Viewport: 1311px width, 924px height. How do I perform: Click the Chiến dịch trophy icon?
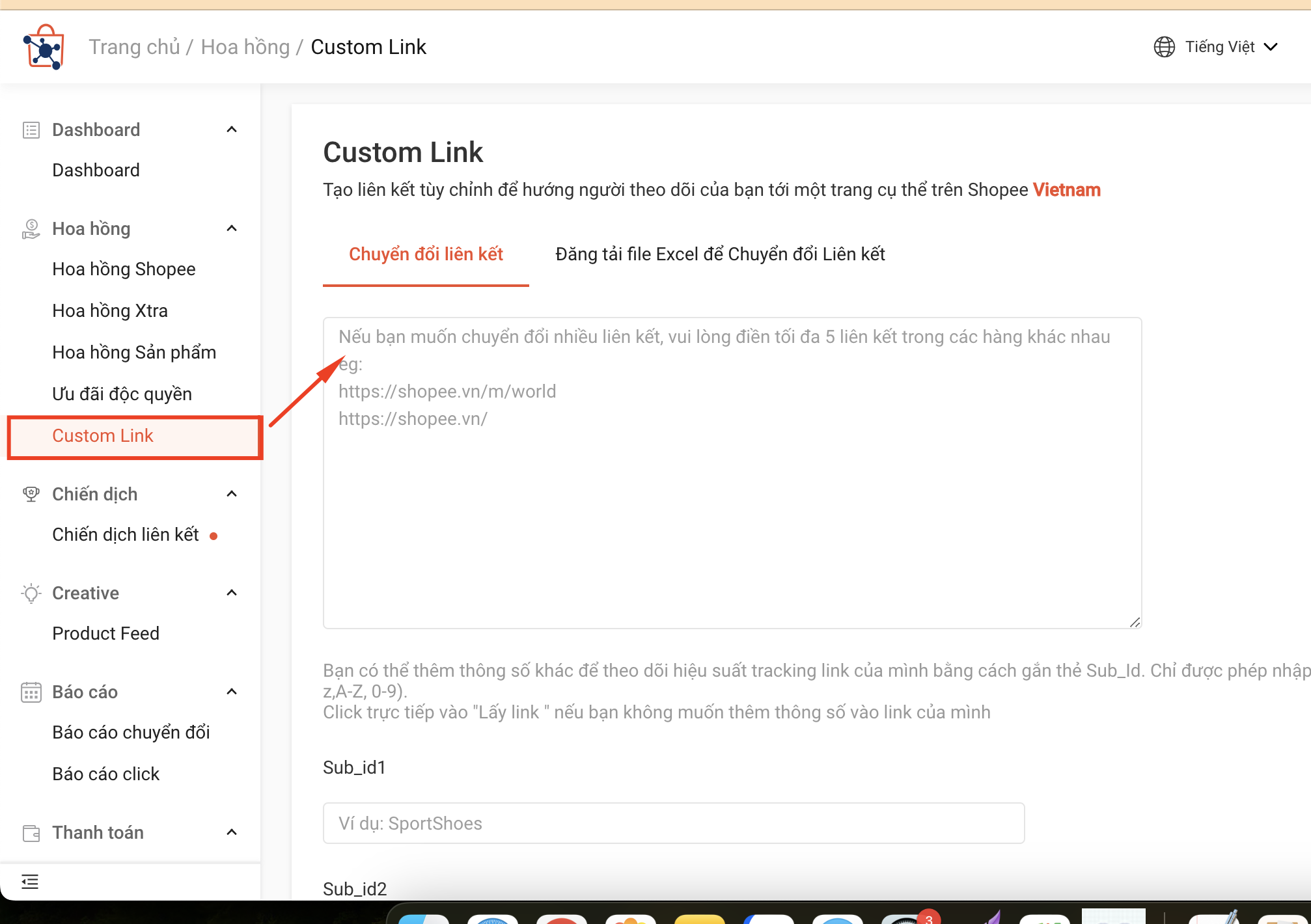pos(31,495)
